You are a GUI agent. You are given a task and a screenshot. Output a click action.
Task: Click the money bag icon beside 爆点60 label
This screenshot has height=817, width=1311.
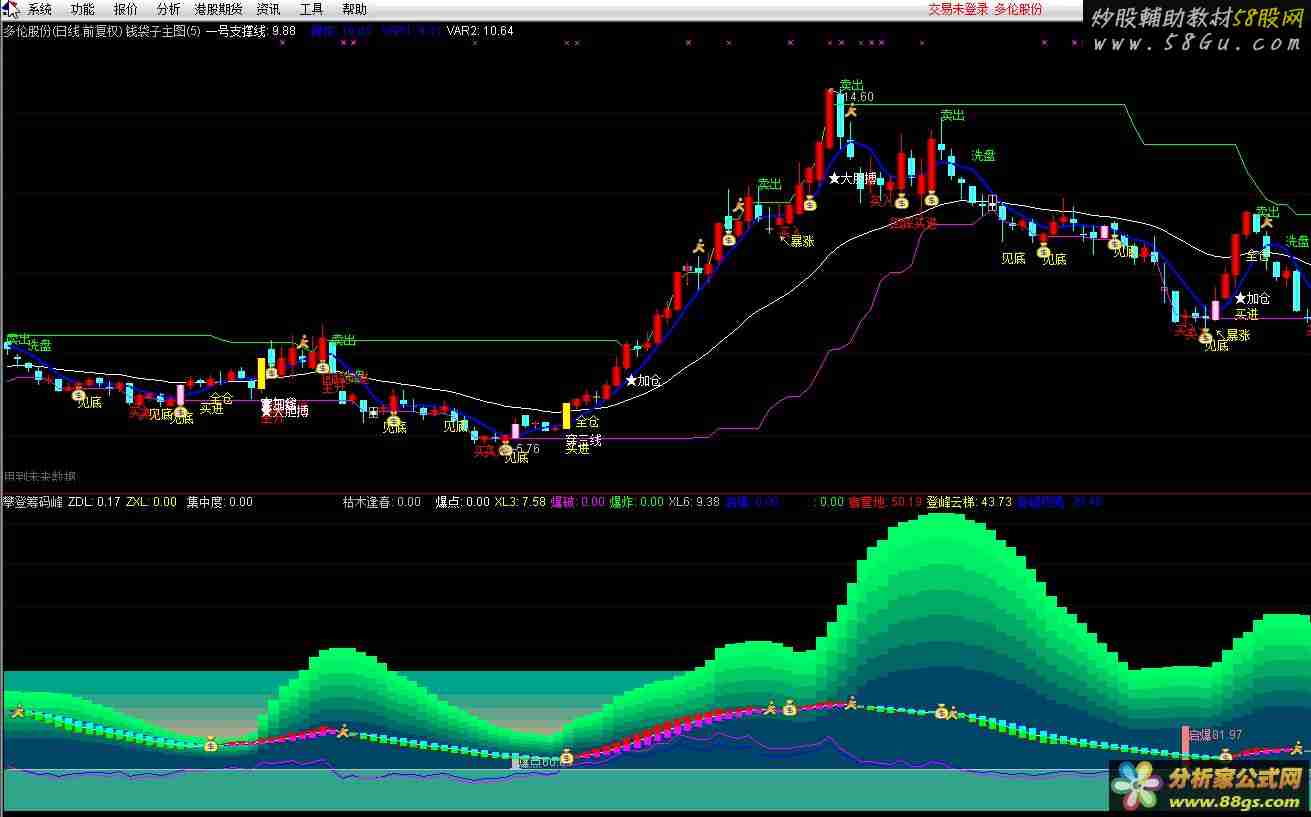566,757
